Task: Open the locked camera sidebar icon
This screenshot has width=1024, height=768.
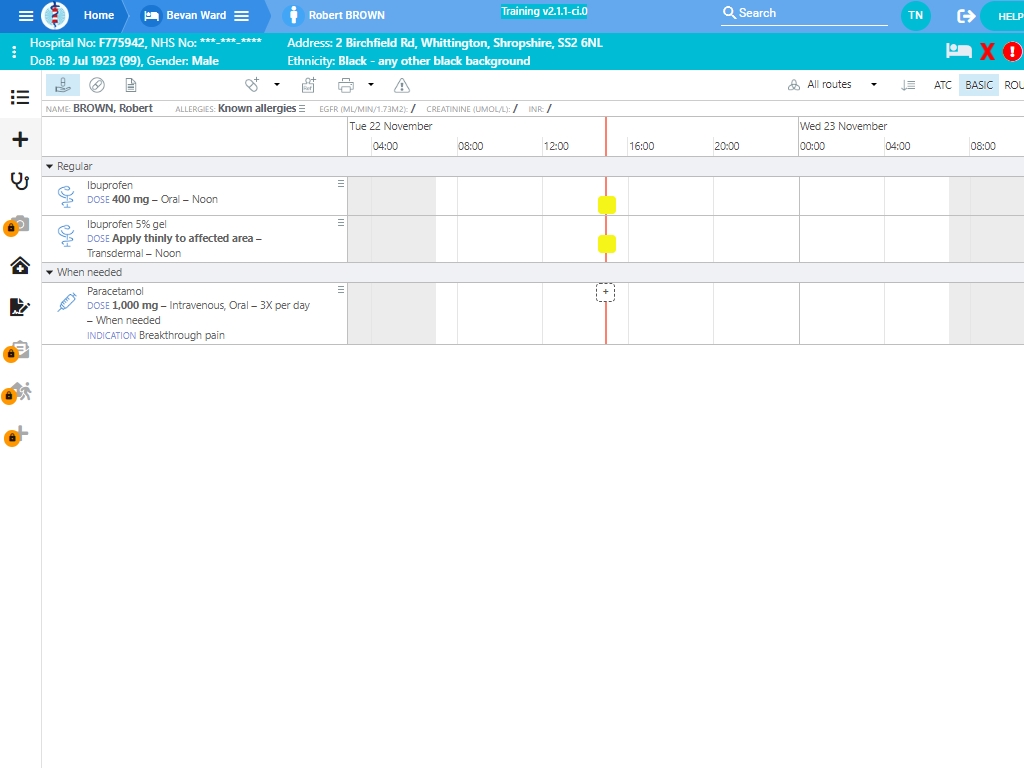Action: (17, 225)
